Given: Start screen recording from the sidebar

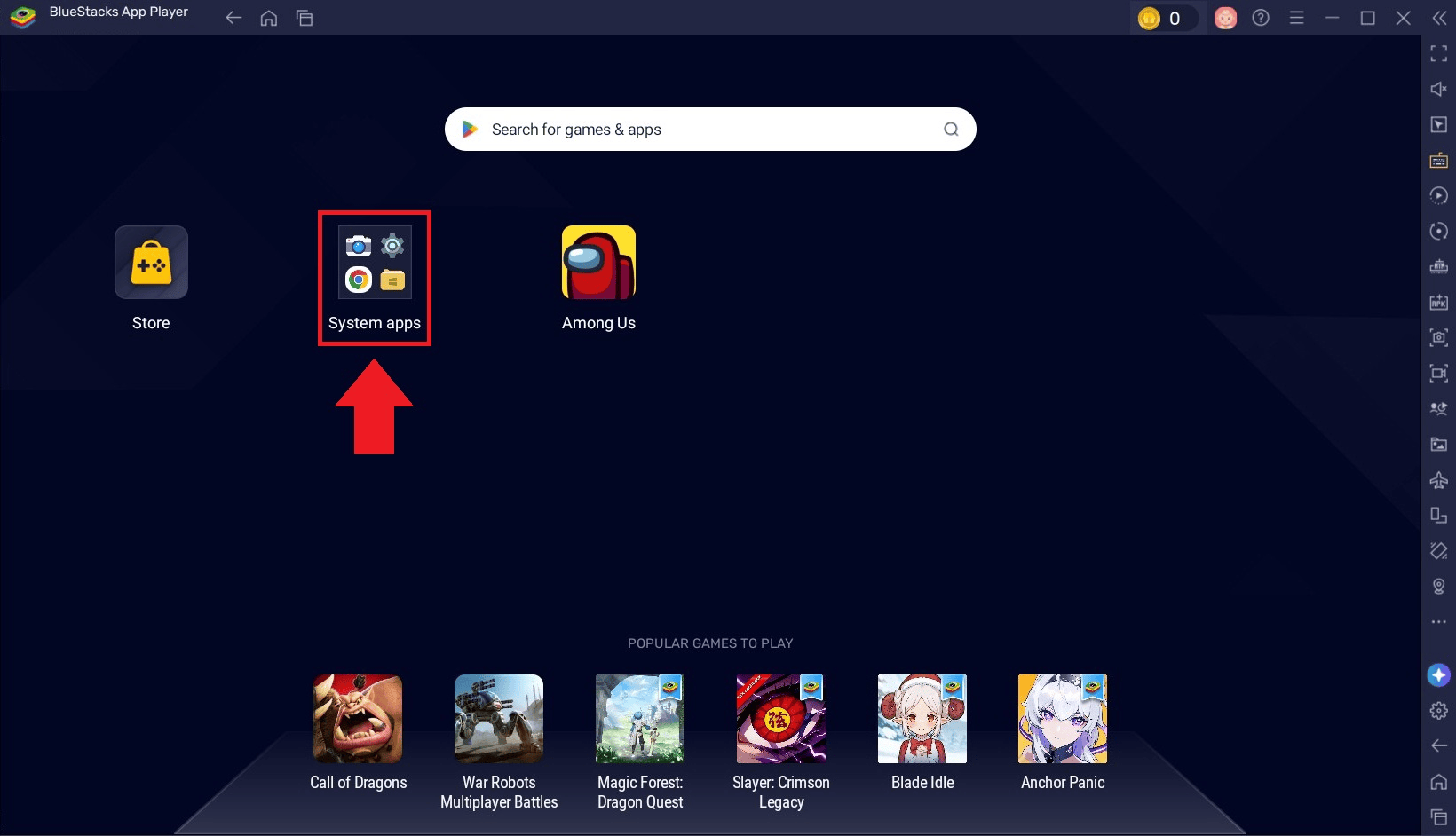Looking at the screenshot, I should (x=1439, y=373).
